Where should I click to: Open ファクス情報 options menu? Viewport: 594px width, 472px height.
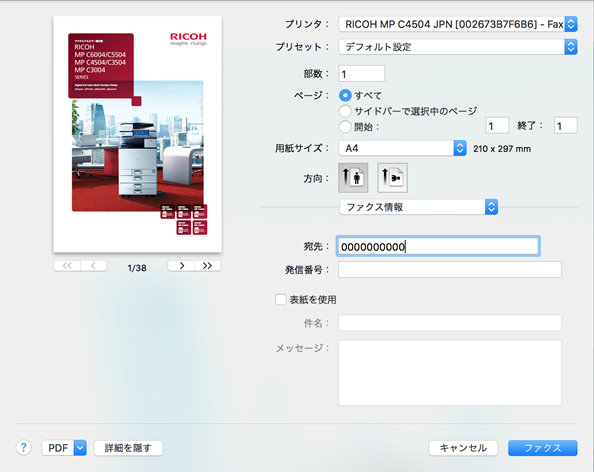(x=418, y=207)
